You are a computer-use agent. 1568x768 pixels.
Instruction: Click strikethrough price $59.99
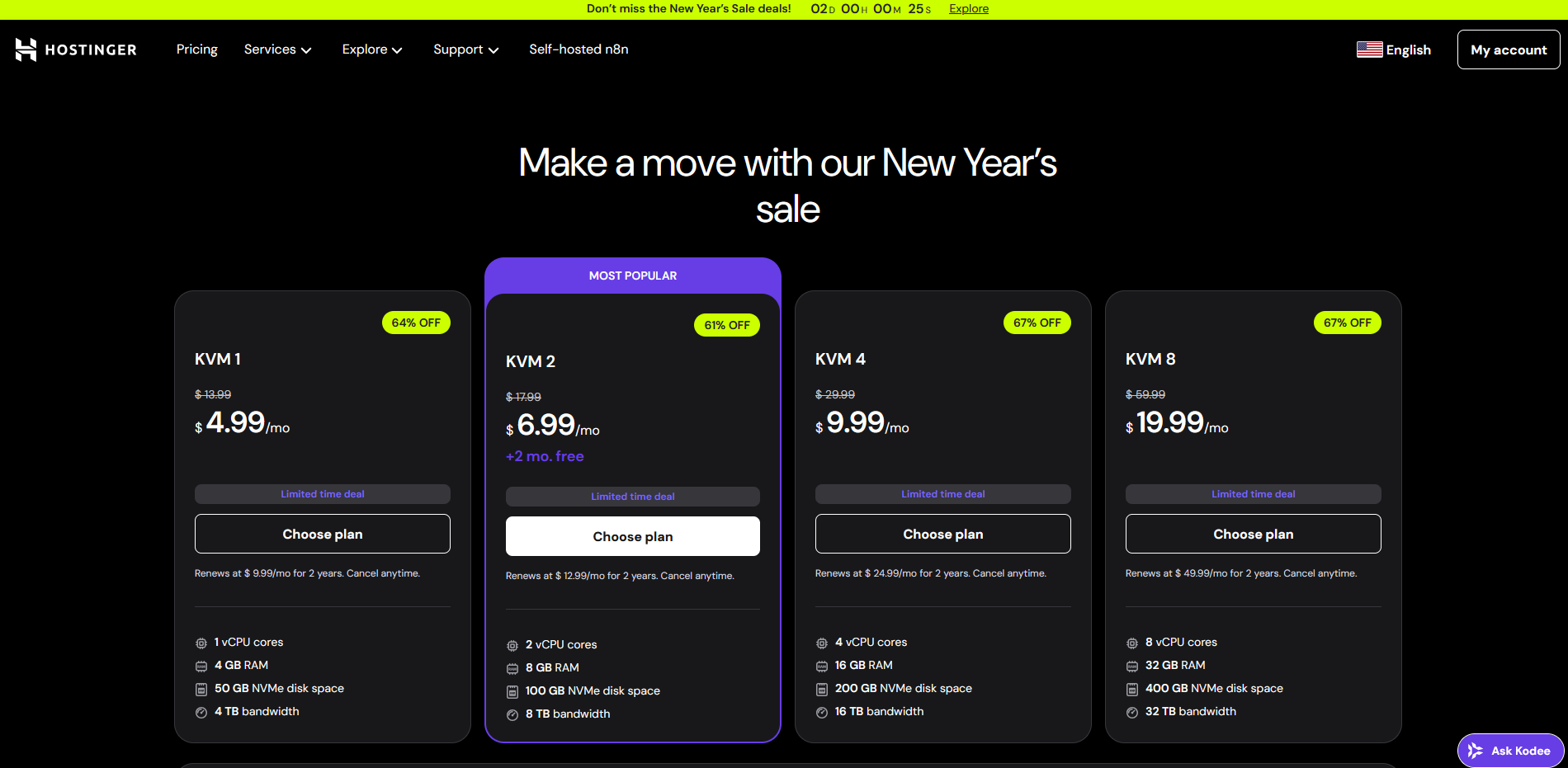[1145, 394]
